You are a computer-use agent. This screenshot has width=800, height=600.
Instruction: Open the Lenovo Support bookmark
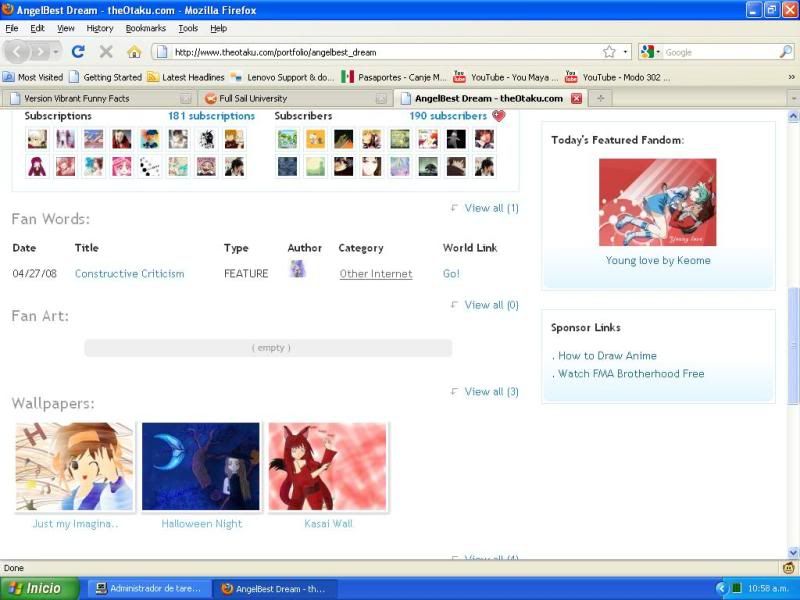(282, 77)
